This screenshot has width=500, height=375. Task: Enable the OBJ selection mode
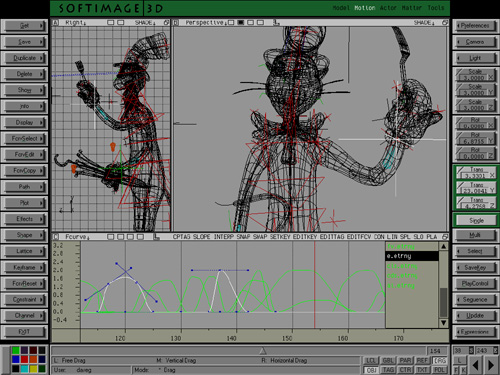[x=371, y=370]
